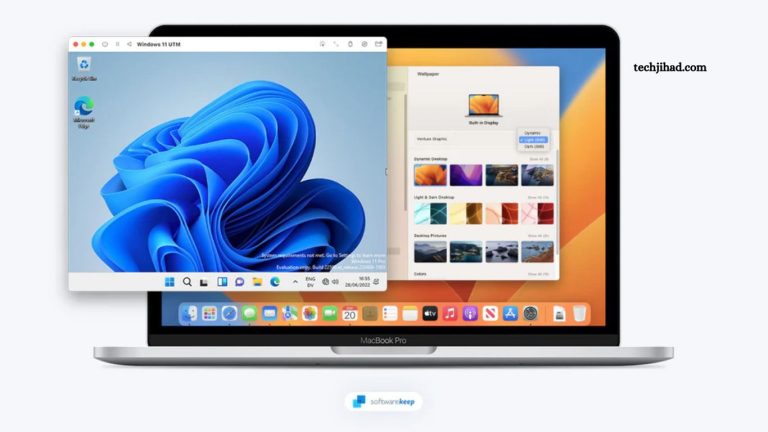Open App Store from the macOS Dock
Image resolution: width=768 pixels, height=432 pixels.
pyautogui.click(x=510, y=313)
